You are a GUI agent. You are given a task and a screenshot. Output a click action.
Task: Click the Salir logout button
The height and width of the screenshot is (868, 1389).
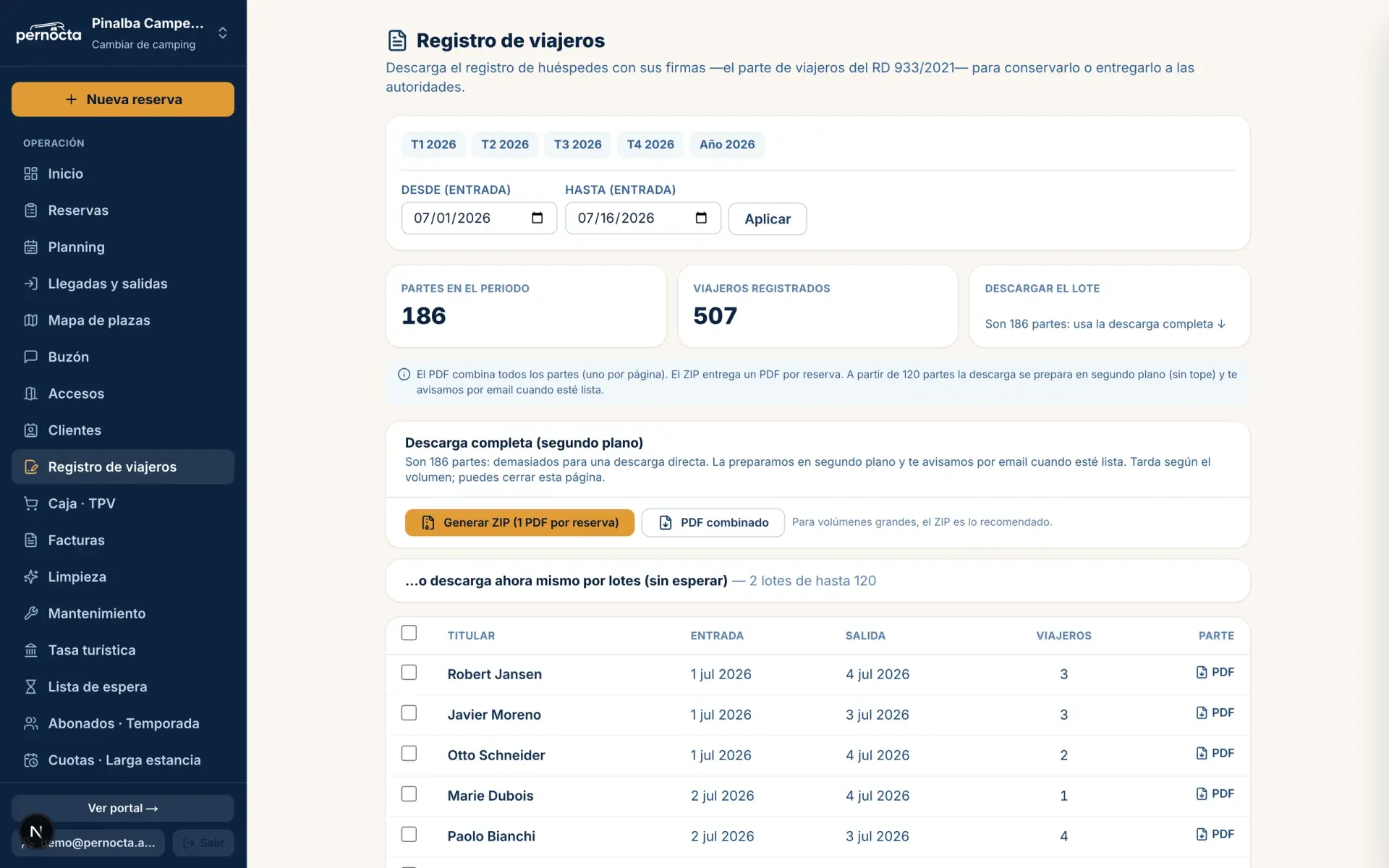pyautogui.click(x=203, y=843)
